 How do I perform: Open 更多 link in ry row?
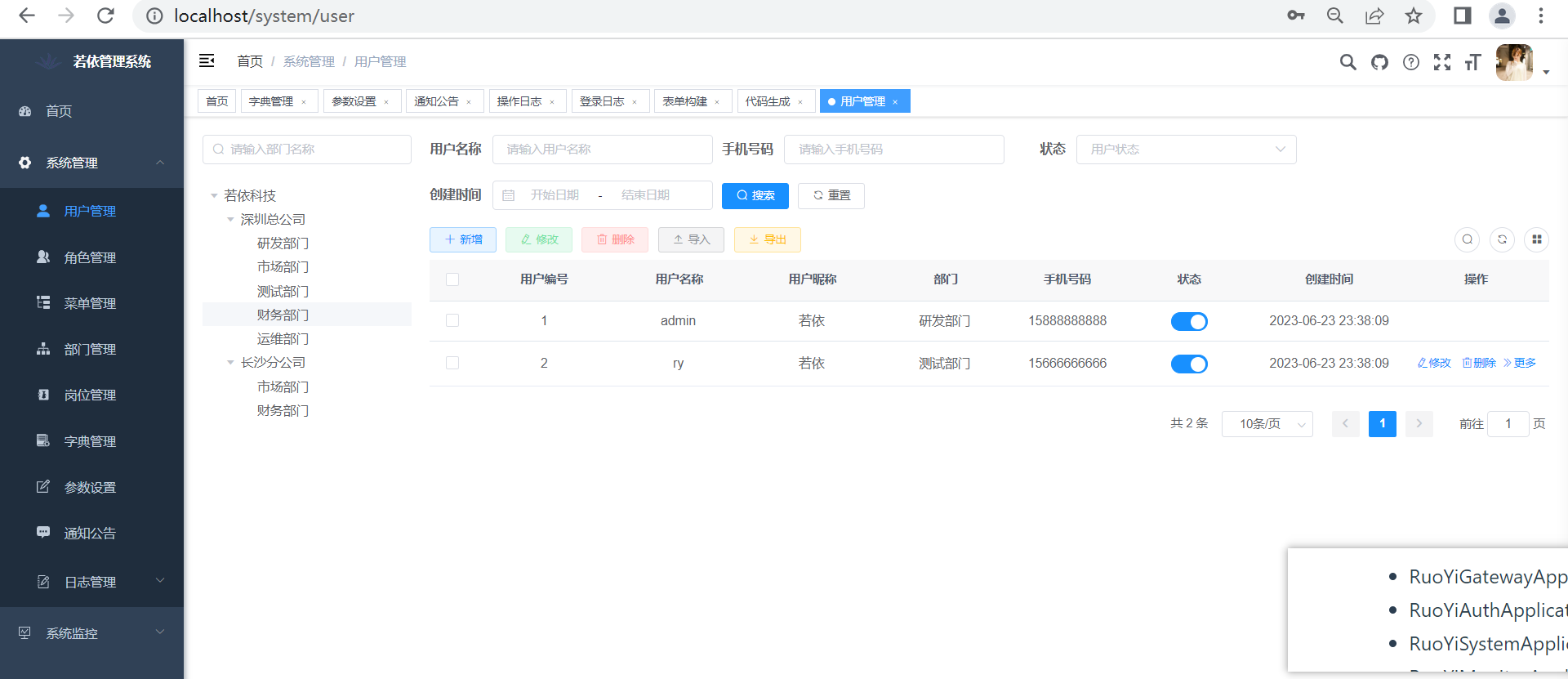[1520, 363]
